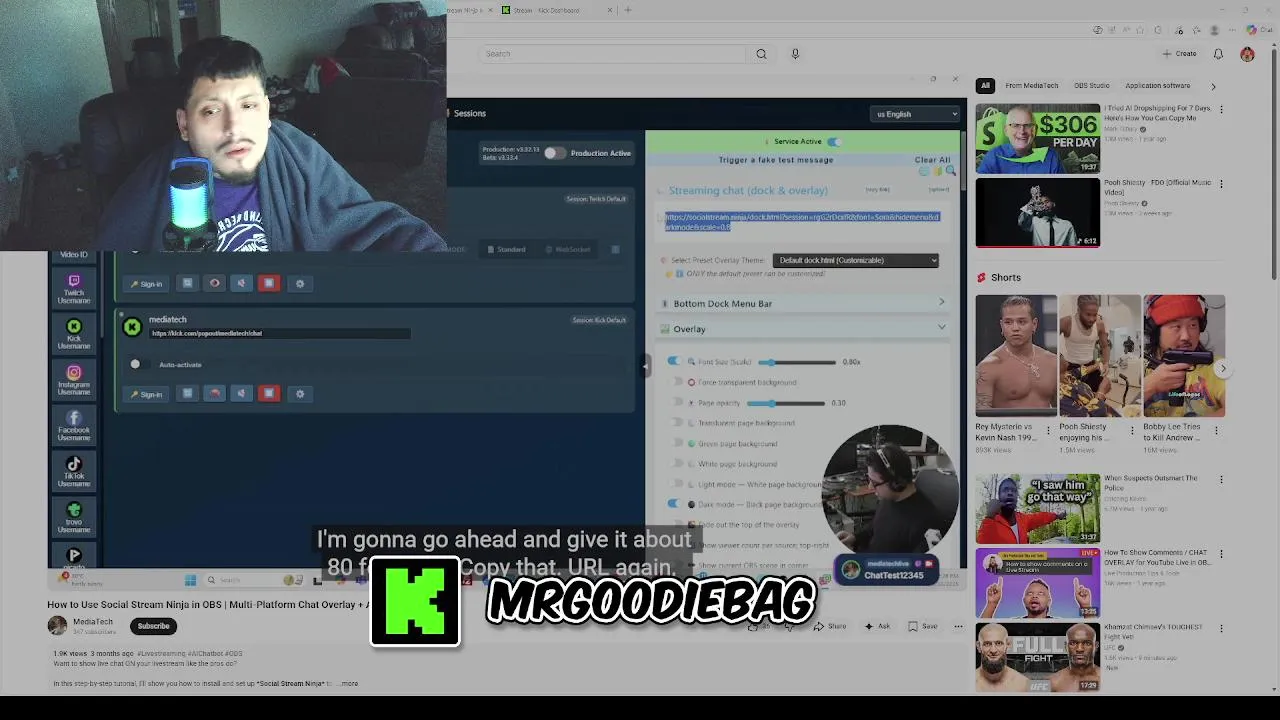Open the gear settings in Kick mediatech row
The width and height of the screenshot is (1280, 720).
click(300, 394)
